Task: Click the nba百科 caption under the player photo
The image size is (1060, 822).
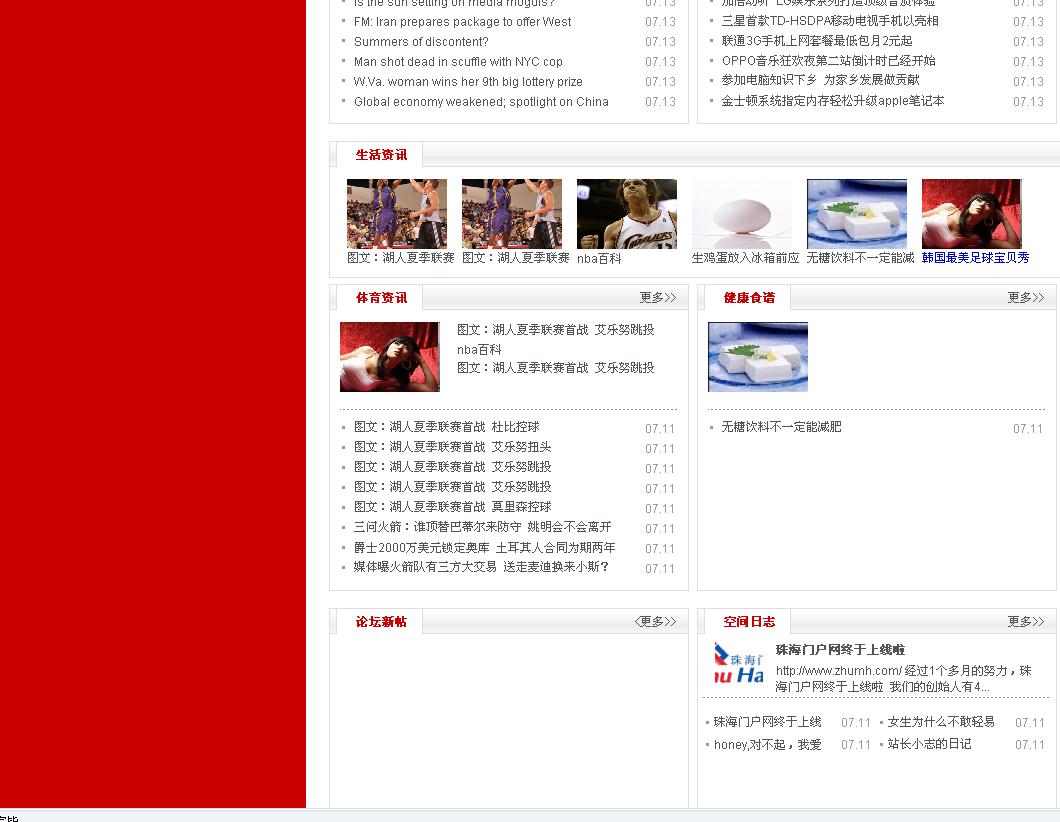Action: pos(599,258)
